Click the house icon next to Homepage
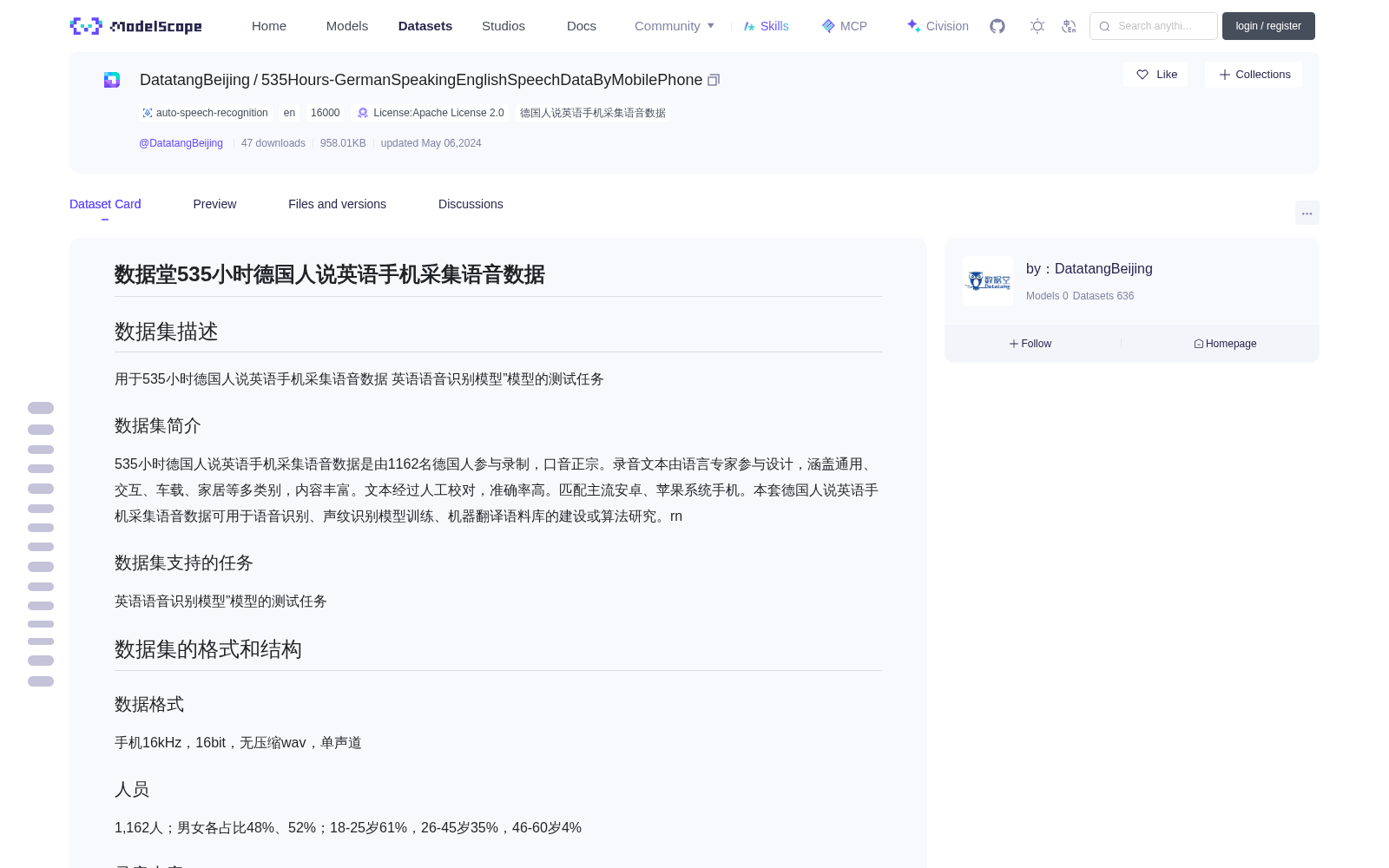Image resolution: width=1389 pixels, height=868 pixels. [1199, 344]
